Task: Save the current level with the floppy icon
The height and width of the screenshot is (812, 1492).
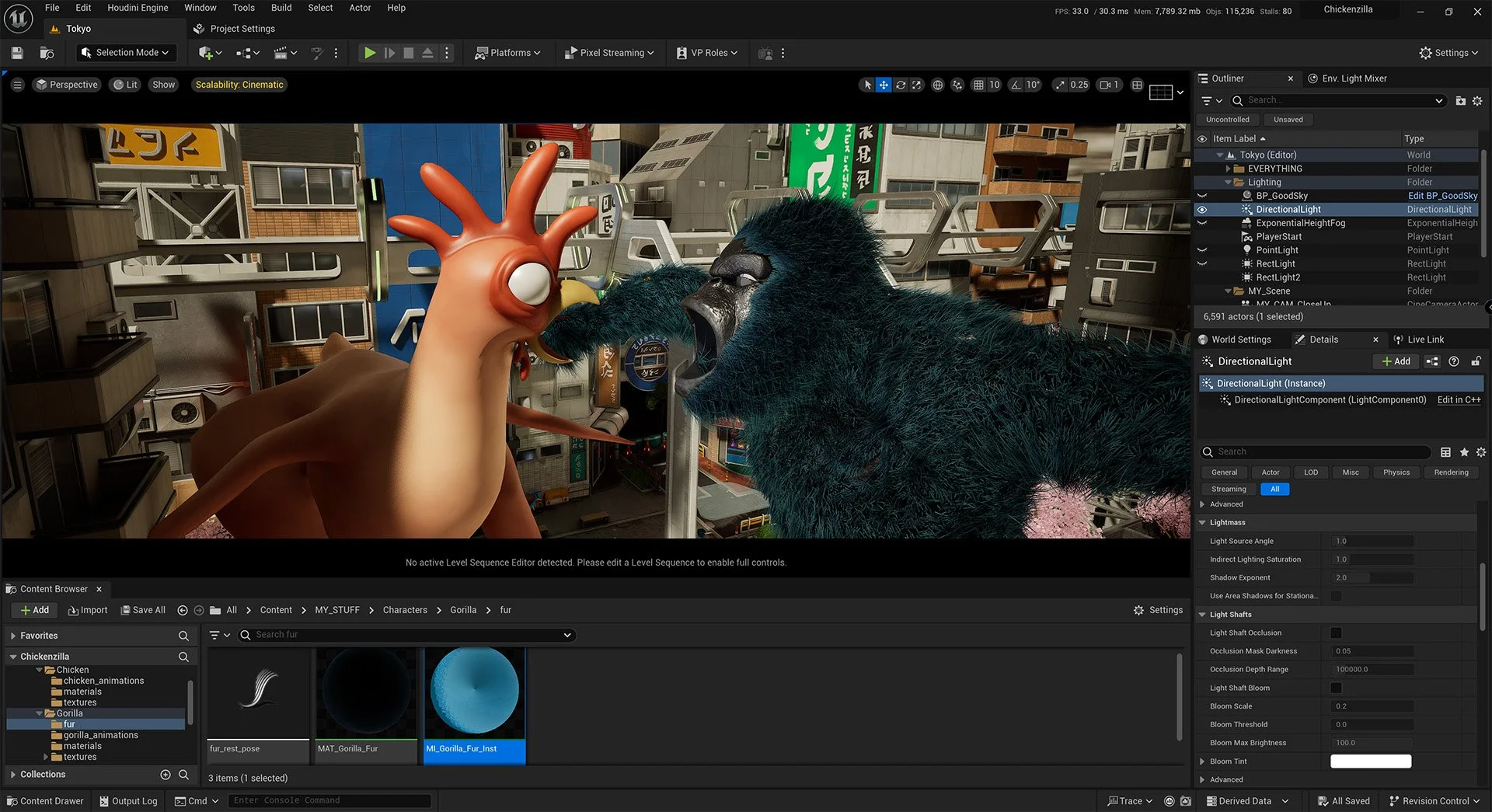Action: 17,53
